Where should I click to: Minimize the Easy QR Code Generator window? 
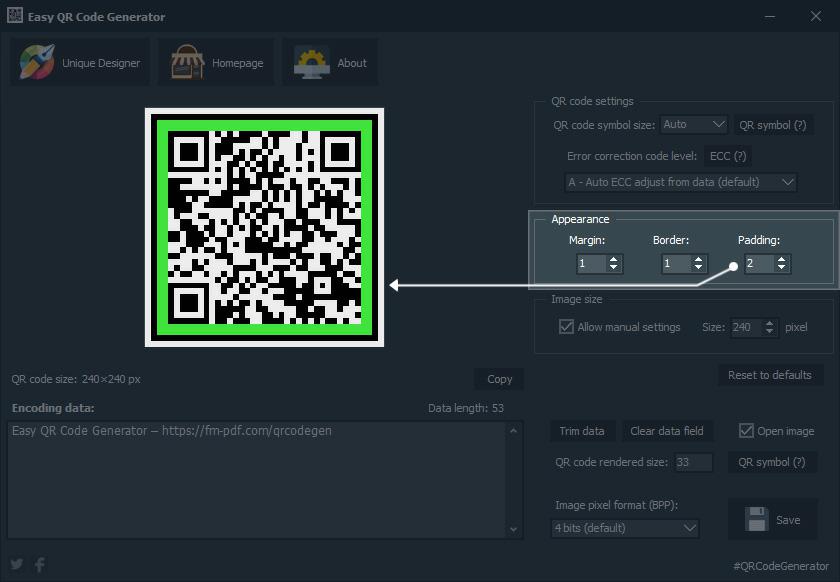(770, 16)
